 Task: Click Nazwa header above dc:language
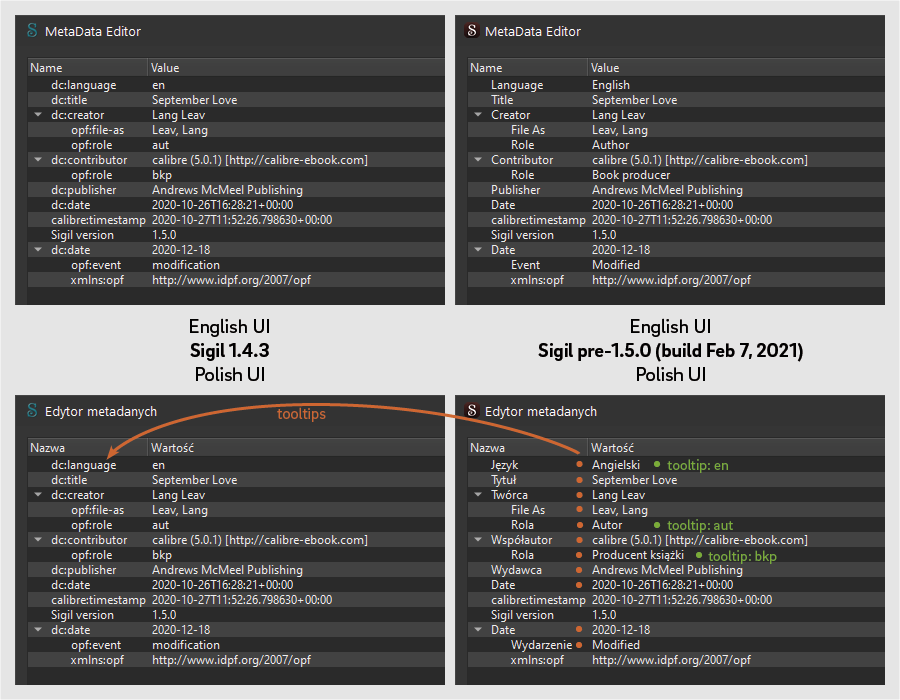tap(87, 448)
